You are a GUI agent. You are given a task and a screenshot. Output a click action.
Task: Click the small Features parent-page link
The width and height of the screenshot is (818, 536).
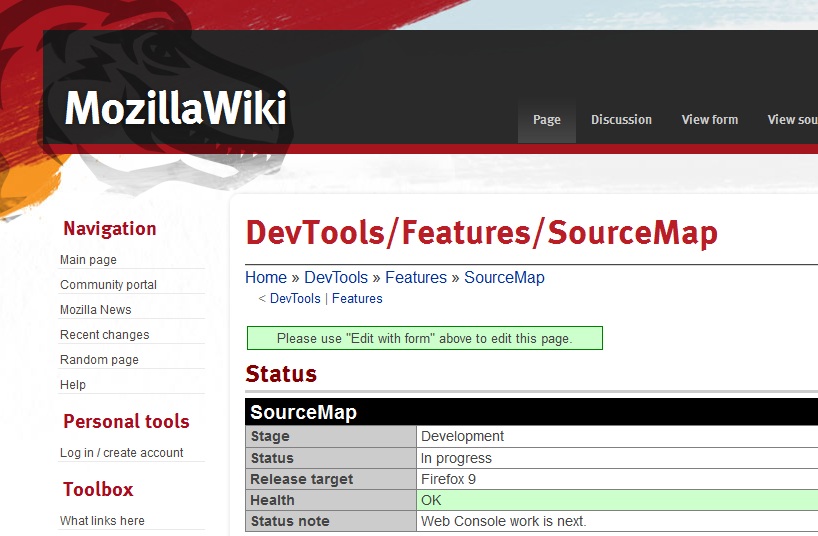357,299
